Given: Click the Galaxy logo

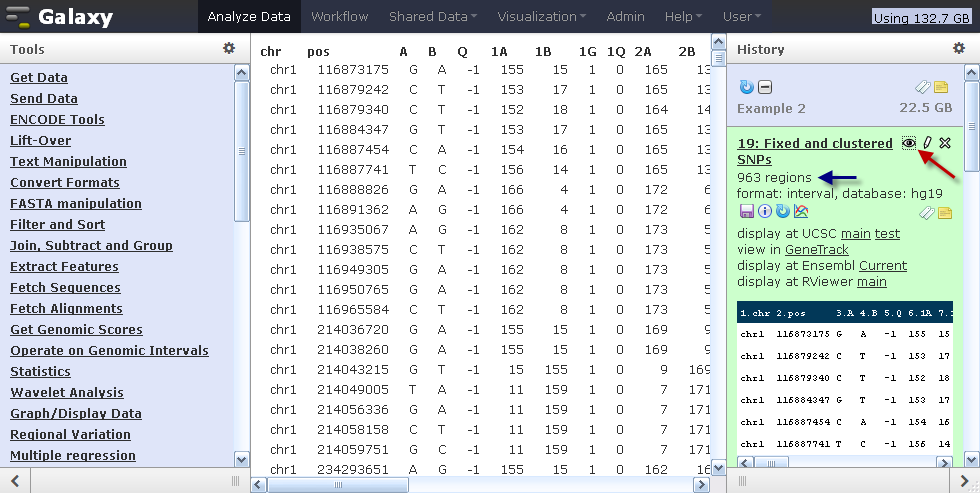Looking at the screenshot, I should [x=59, y=16].
